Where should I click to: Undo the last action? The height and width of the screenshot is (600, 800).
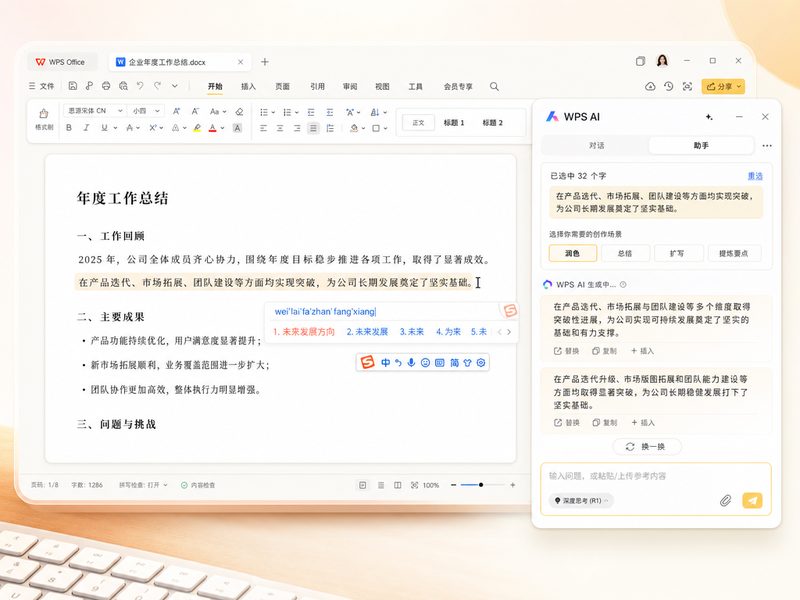coord(140,86)
